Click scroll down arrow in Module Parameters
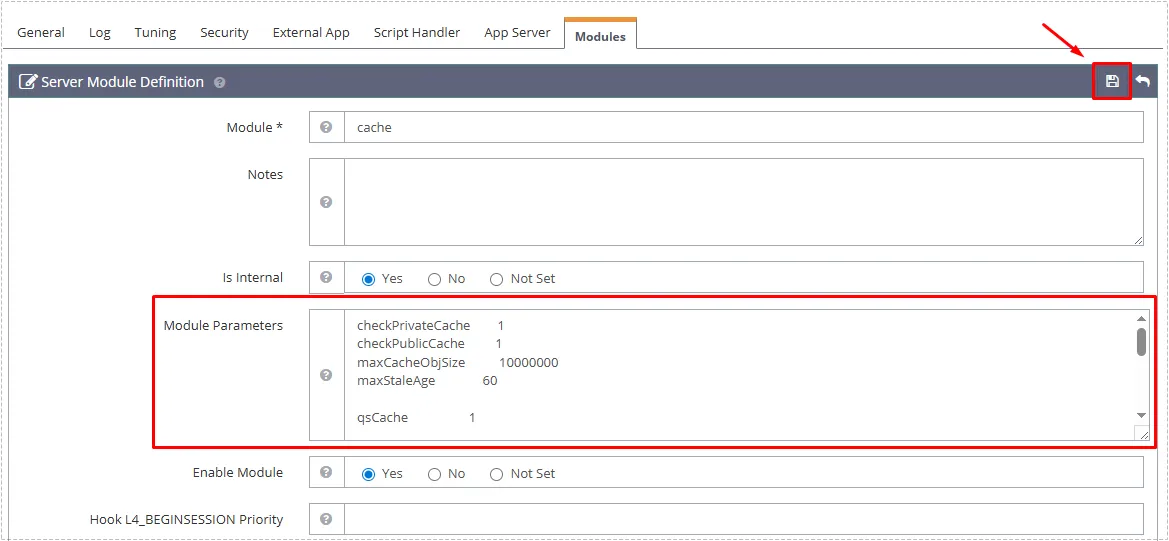 (x=1142, y=415)
